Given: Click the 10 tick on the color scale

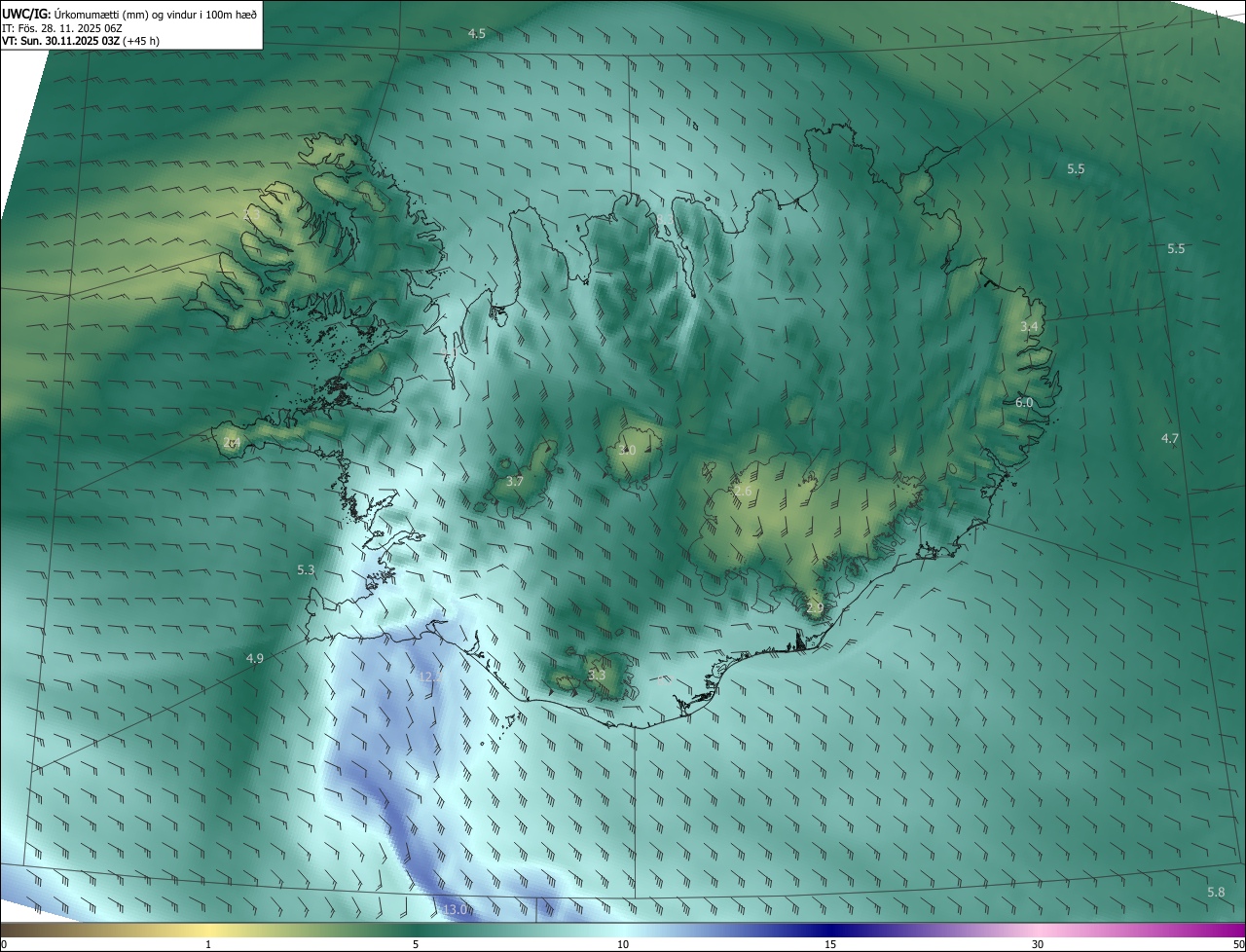Looking at the screenshot, I should tap(623, 944).
